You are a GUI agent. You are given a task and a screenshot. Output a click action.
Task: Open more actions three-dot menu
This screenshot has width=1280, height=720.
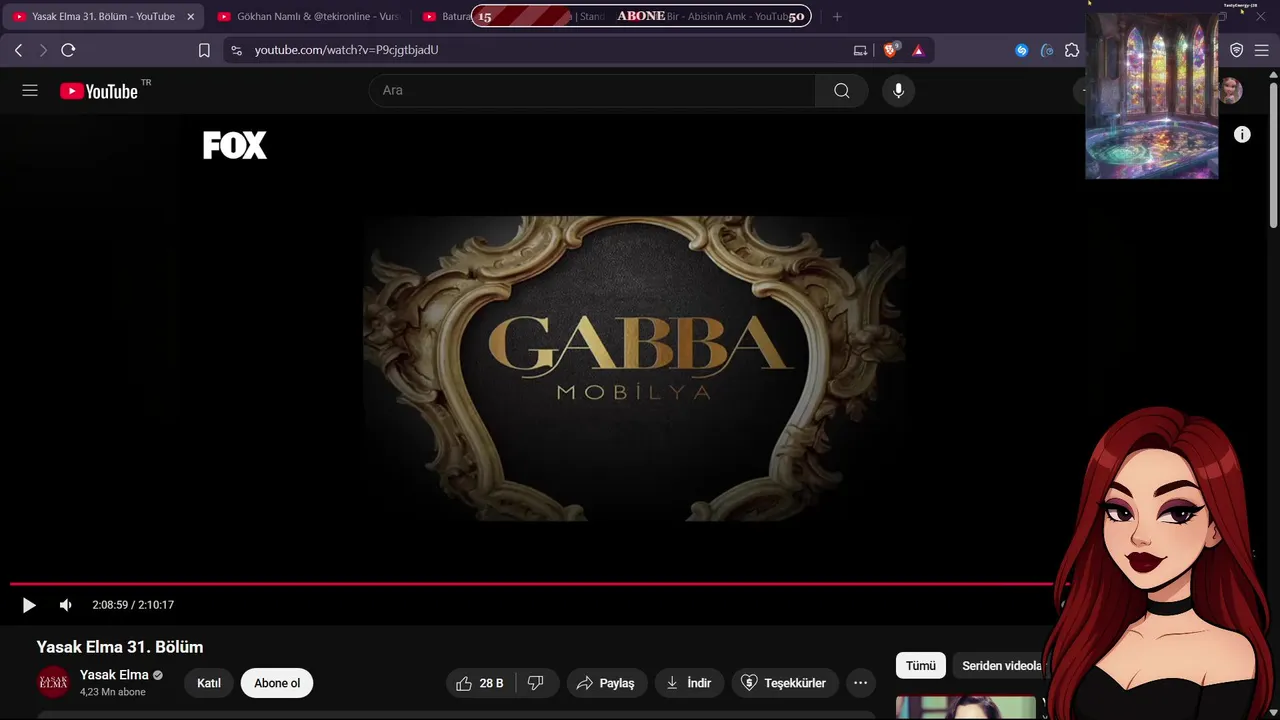click(x=860, y=683)
